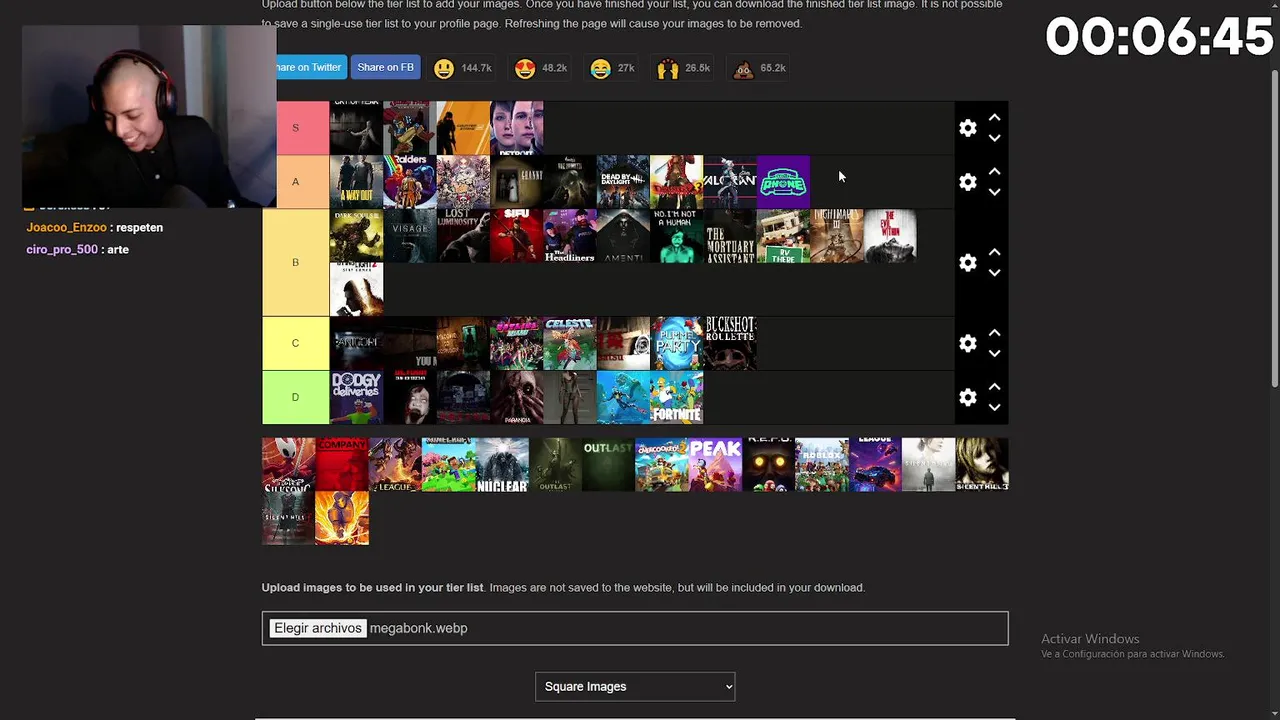Move the B tier row up with arrow
1280x720 pixels.
pyautogui.click(x=994, y=252)
